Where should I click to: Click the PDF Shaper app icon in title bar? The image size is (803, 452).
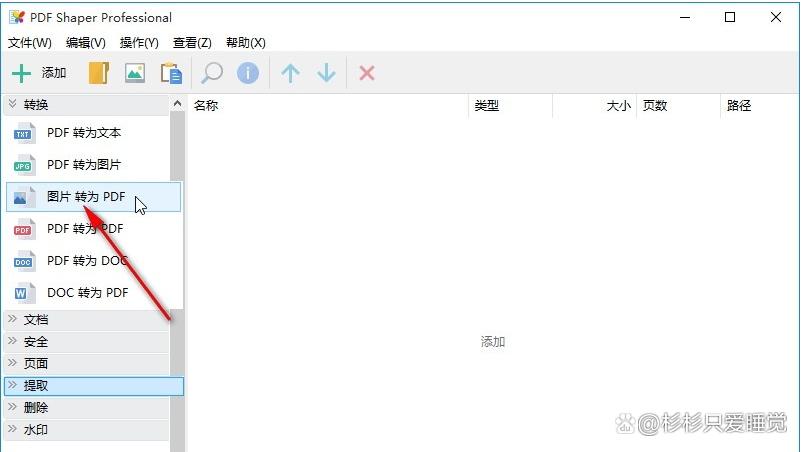tap(16, 17)
